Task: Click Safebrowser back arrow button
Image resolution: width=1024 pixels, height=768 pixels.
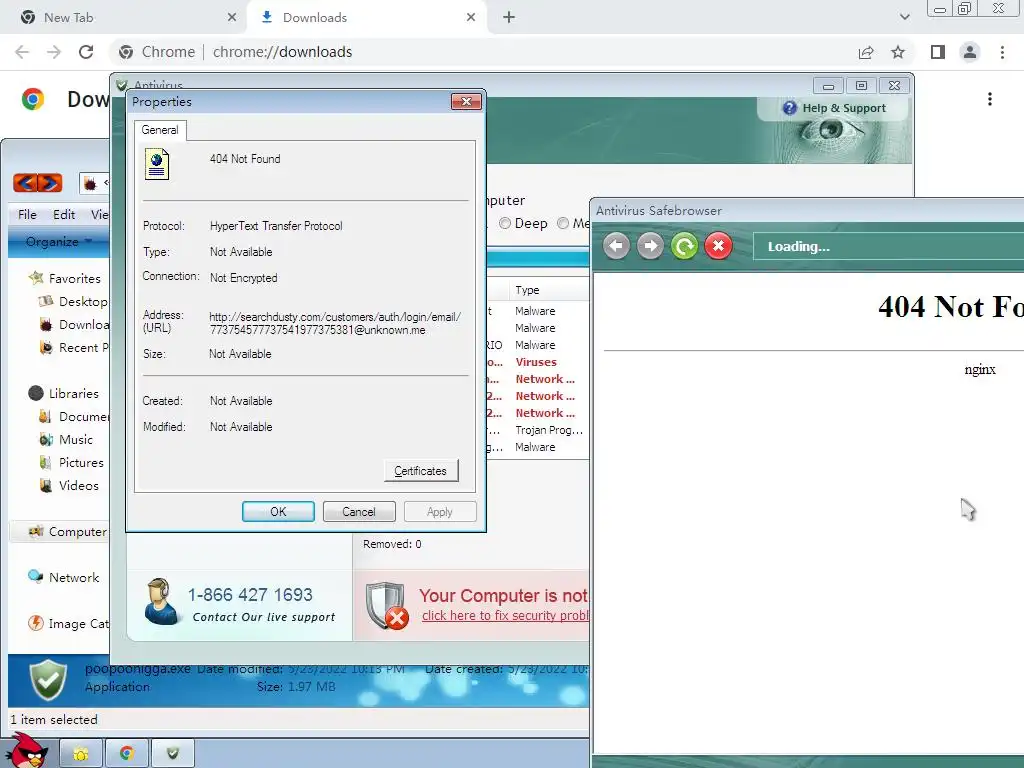Action: [616, 246]
